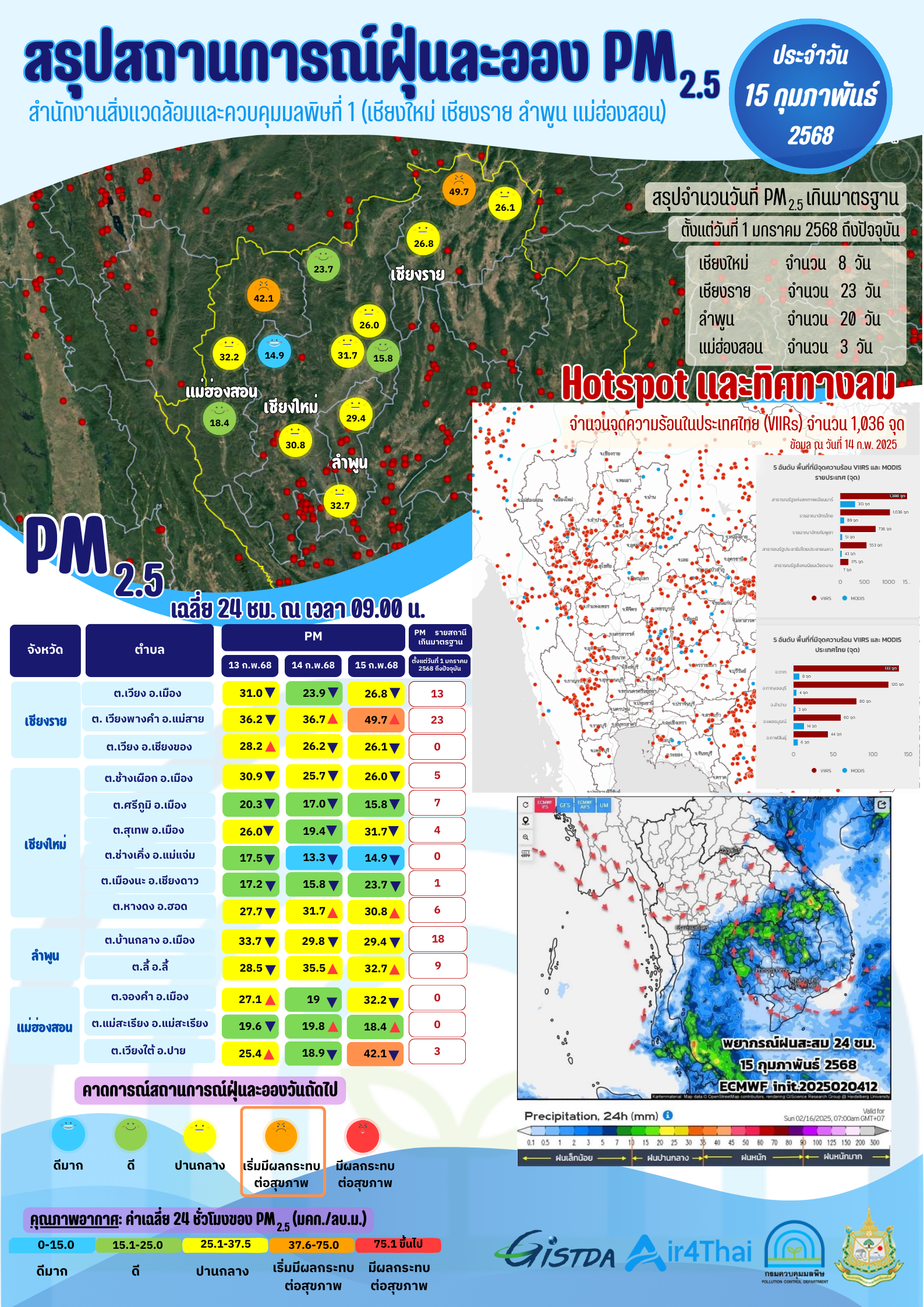
Task: Click the blue 0-15.0 legend color band
Action: click(x=52, y=1245)
